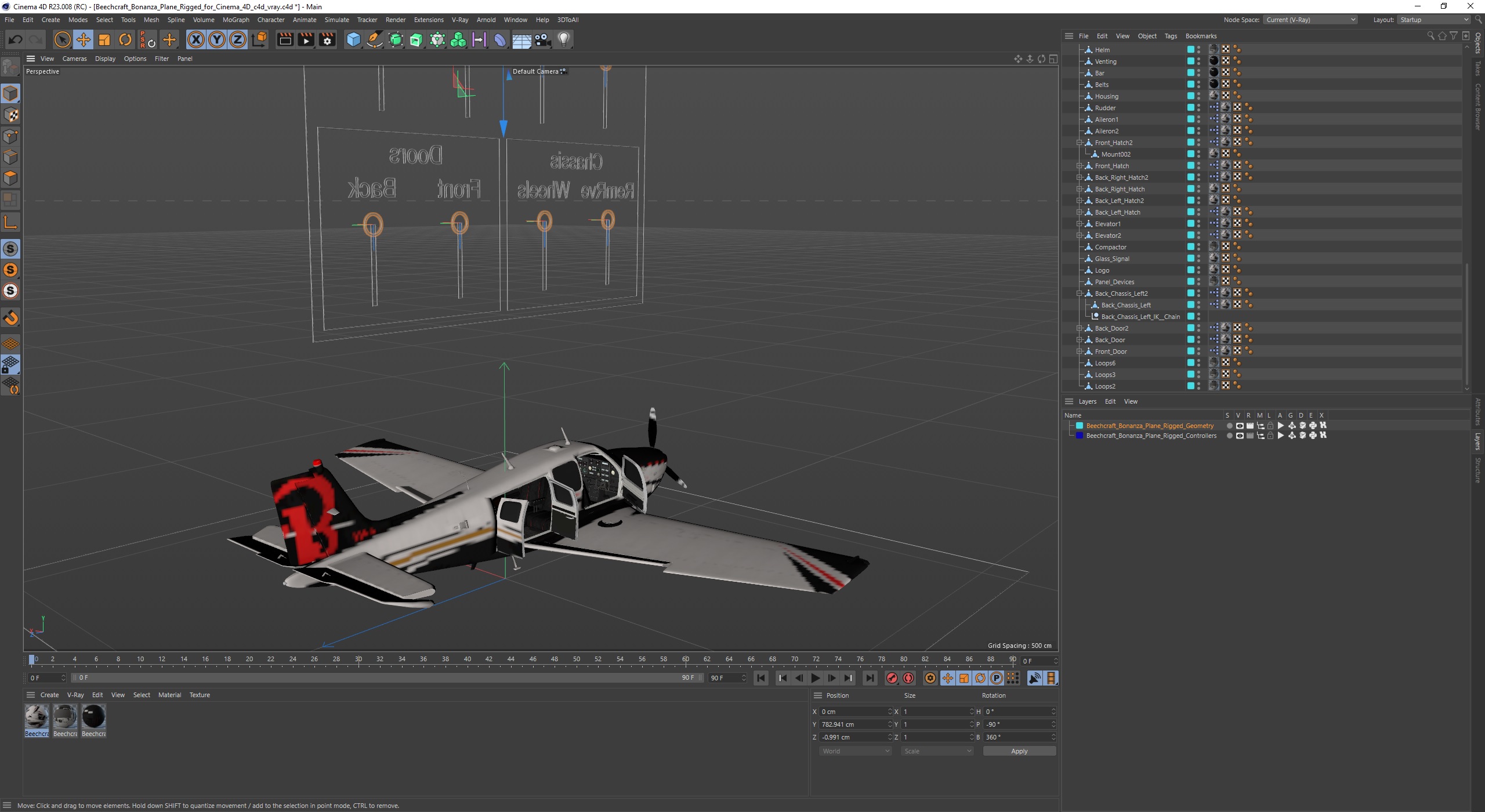Screen dimensions: 1485x812
Task: Click the Apply button
Action: coord(1019,751)
